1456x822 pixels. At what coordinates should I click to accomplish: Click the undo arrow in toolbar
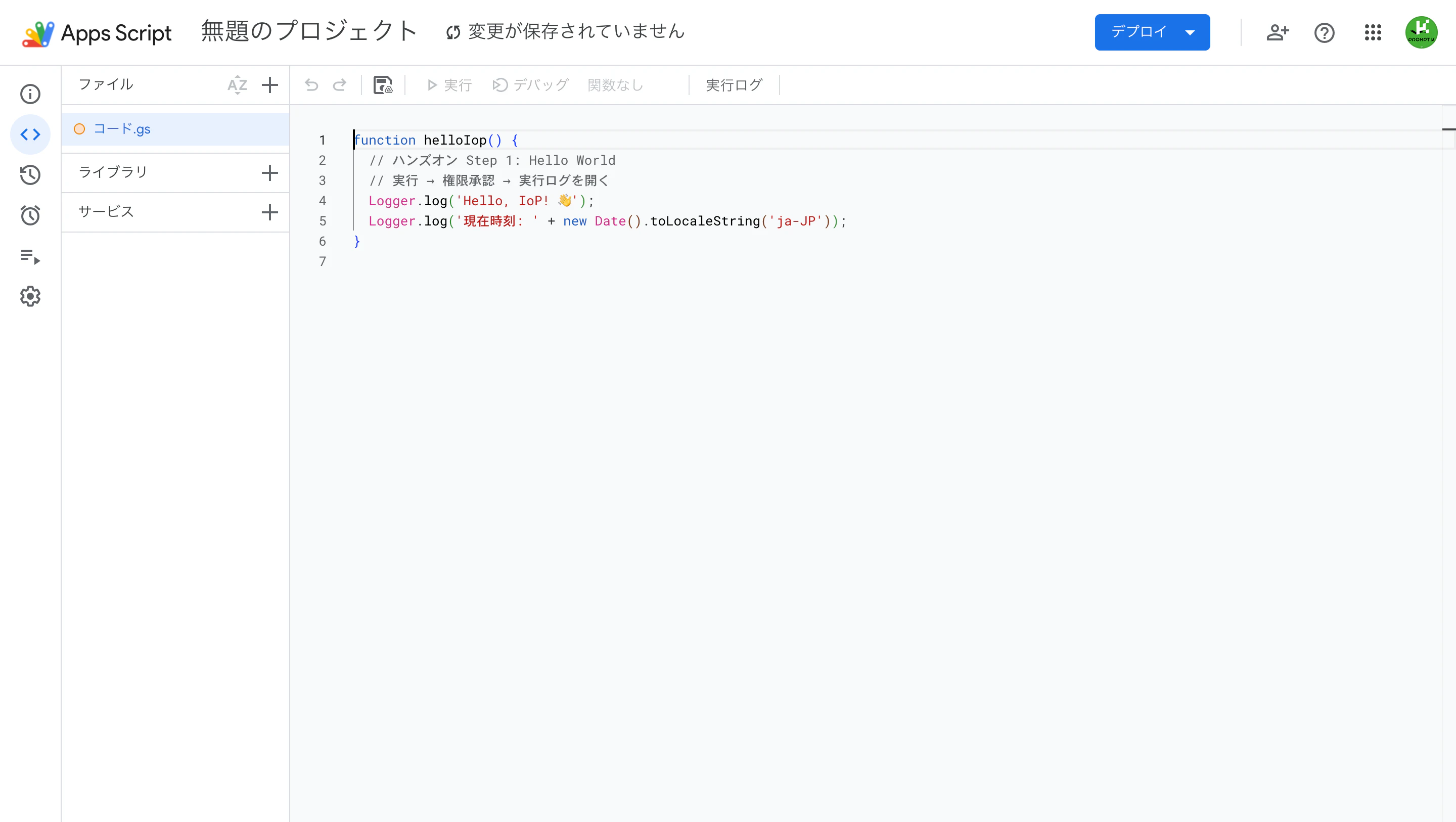[311, 85]
